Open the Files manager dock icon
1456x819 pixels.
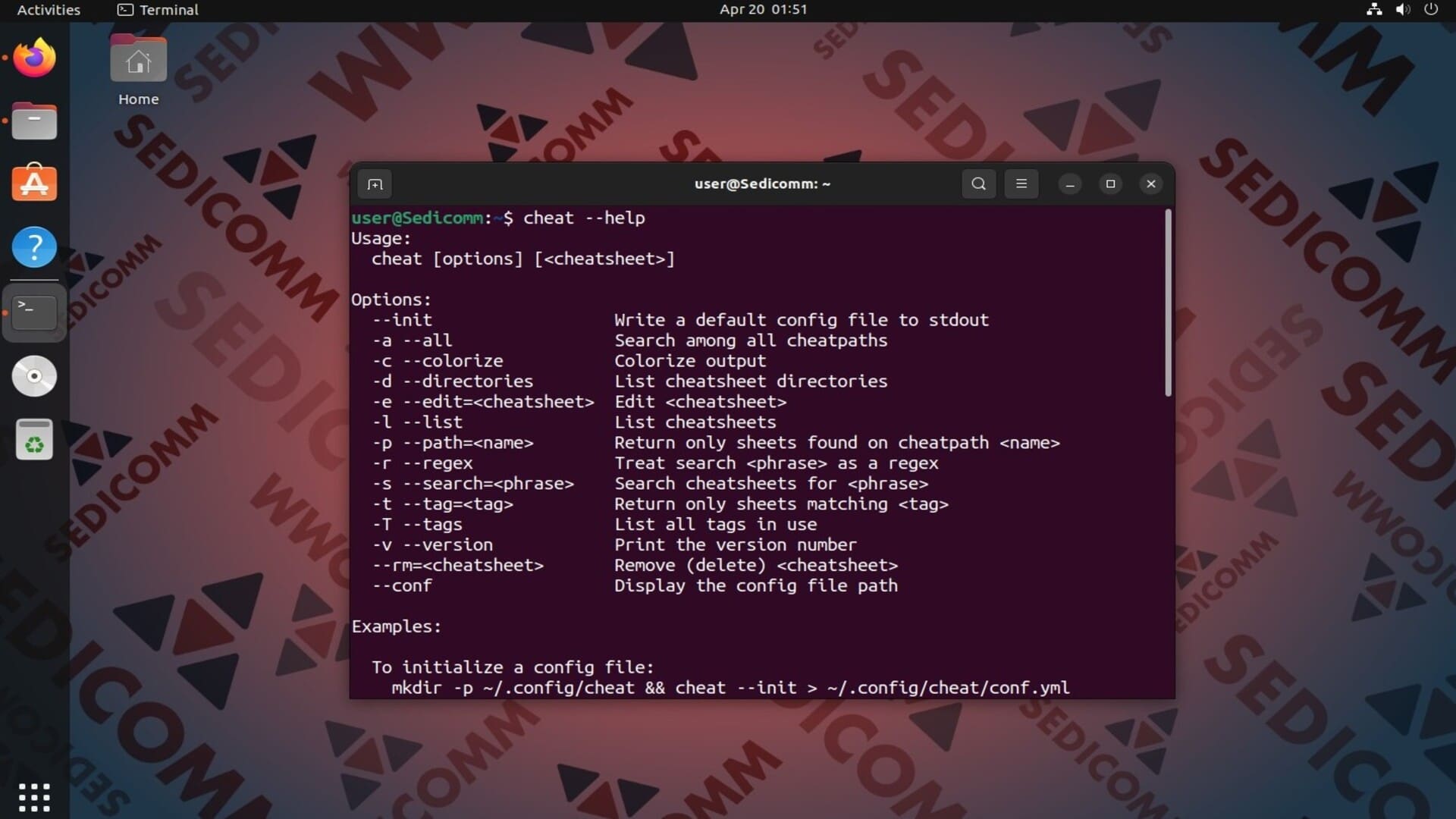[x=34, y=121]
